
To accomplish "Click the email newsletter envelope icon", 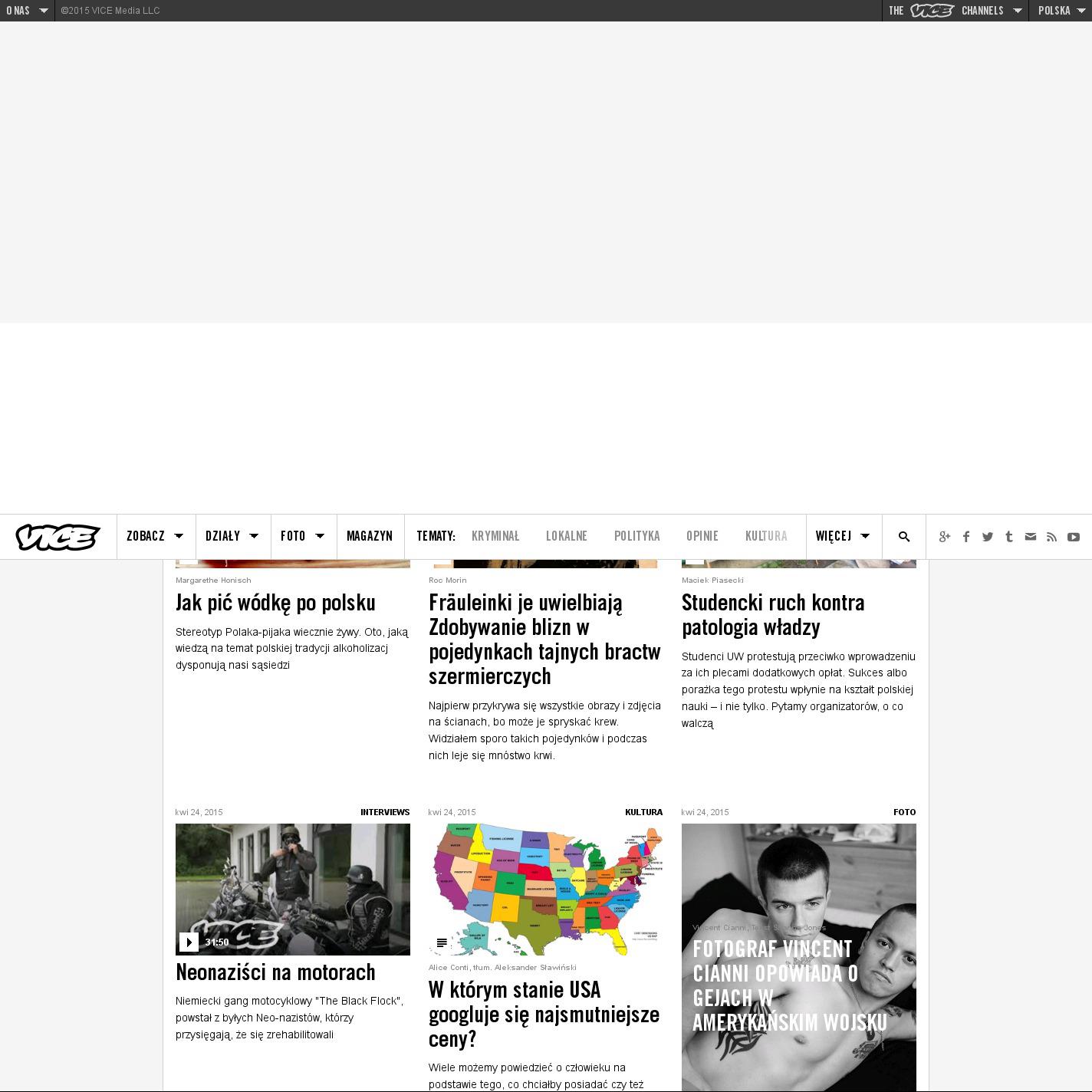I will [1031, 537].
